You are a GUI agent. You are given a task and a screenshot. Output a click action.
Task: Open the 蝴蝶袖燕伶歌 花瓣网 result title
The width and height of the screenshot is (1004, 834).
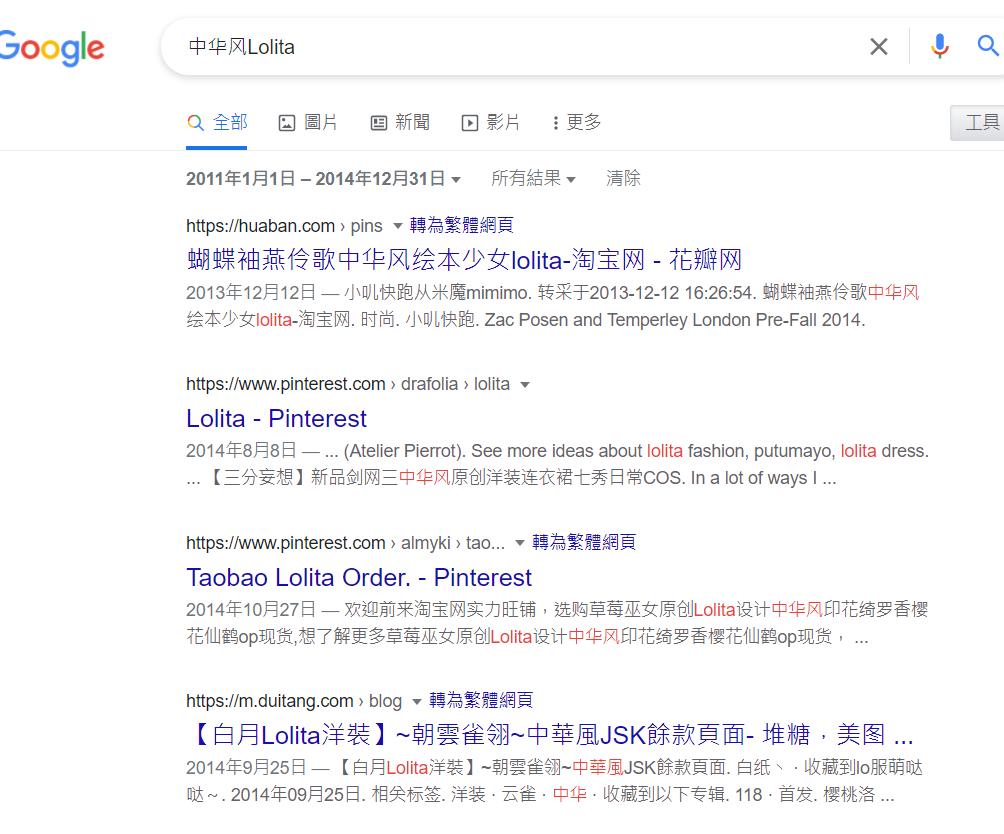click(464, 260)
